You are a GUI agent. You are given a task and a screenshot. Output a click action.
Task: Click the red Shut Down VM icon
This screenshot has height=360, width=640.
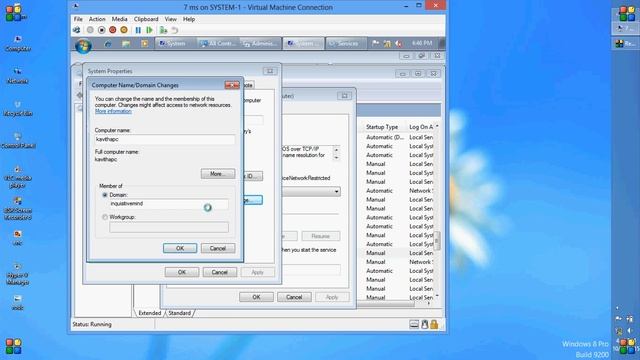pos(113,30)
